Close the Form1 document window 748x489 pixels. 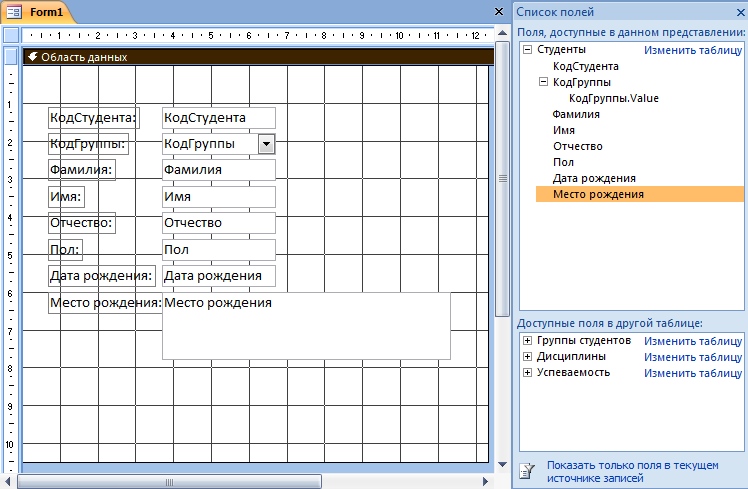click(499, 11)
